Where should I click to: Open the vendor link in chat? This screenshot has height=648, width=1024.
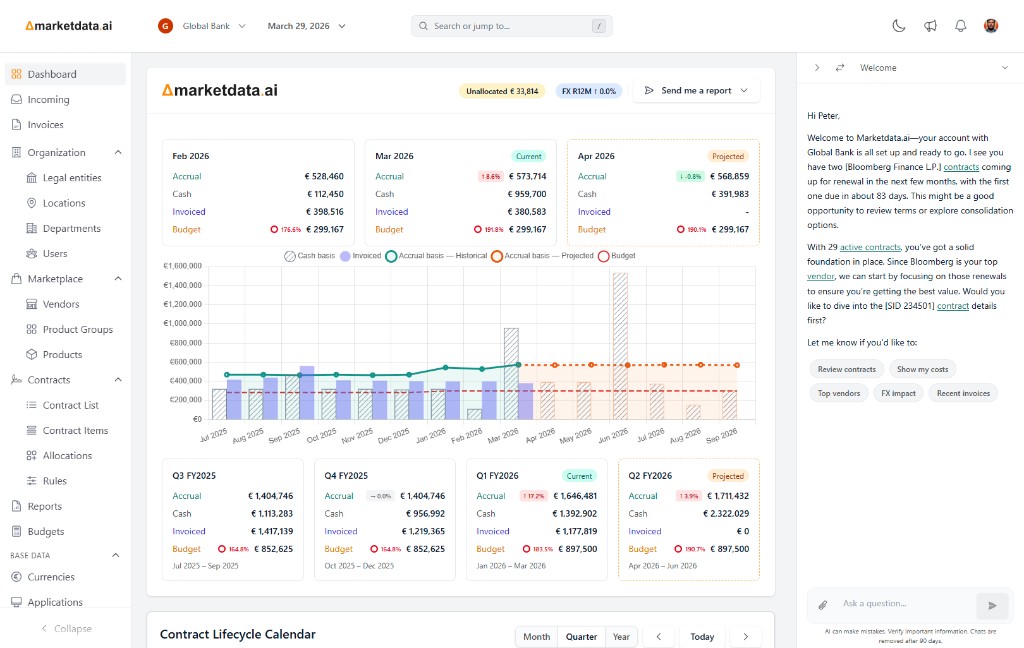tap(820, 276)
